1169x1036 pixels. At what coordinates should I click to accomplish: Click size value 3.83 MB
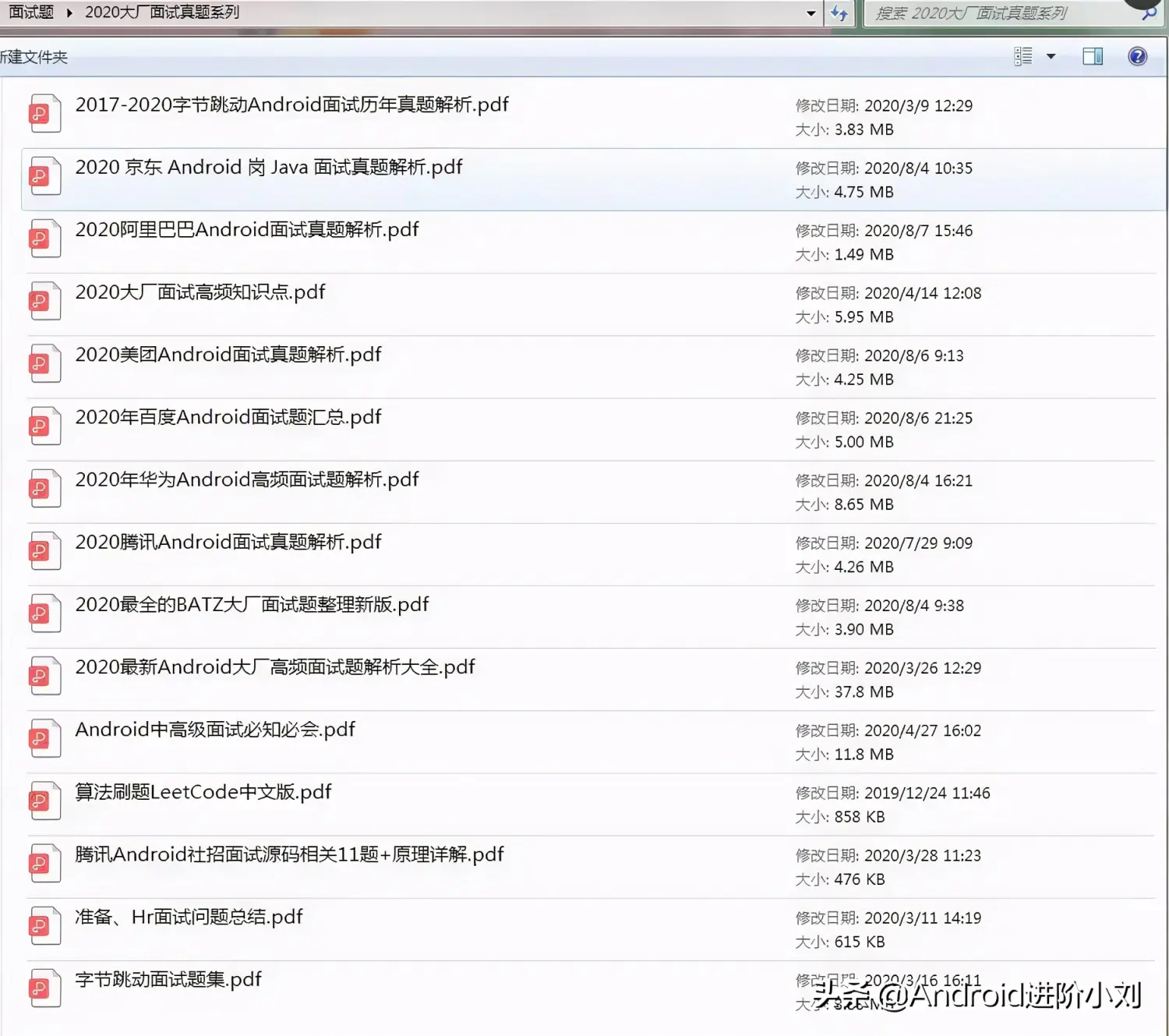pyautogui.click(x=864, y=129)
